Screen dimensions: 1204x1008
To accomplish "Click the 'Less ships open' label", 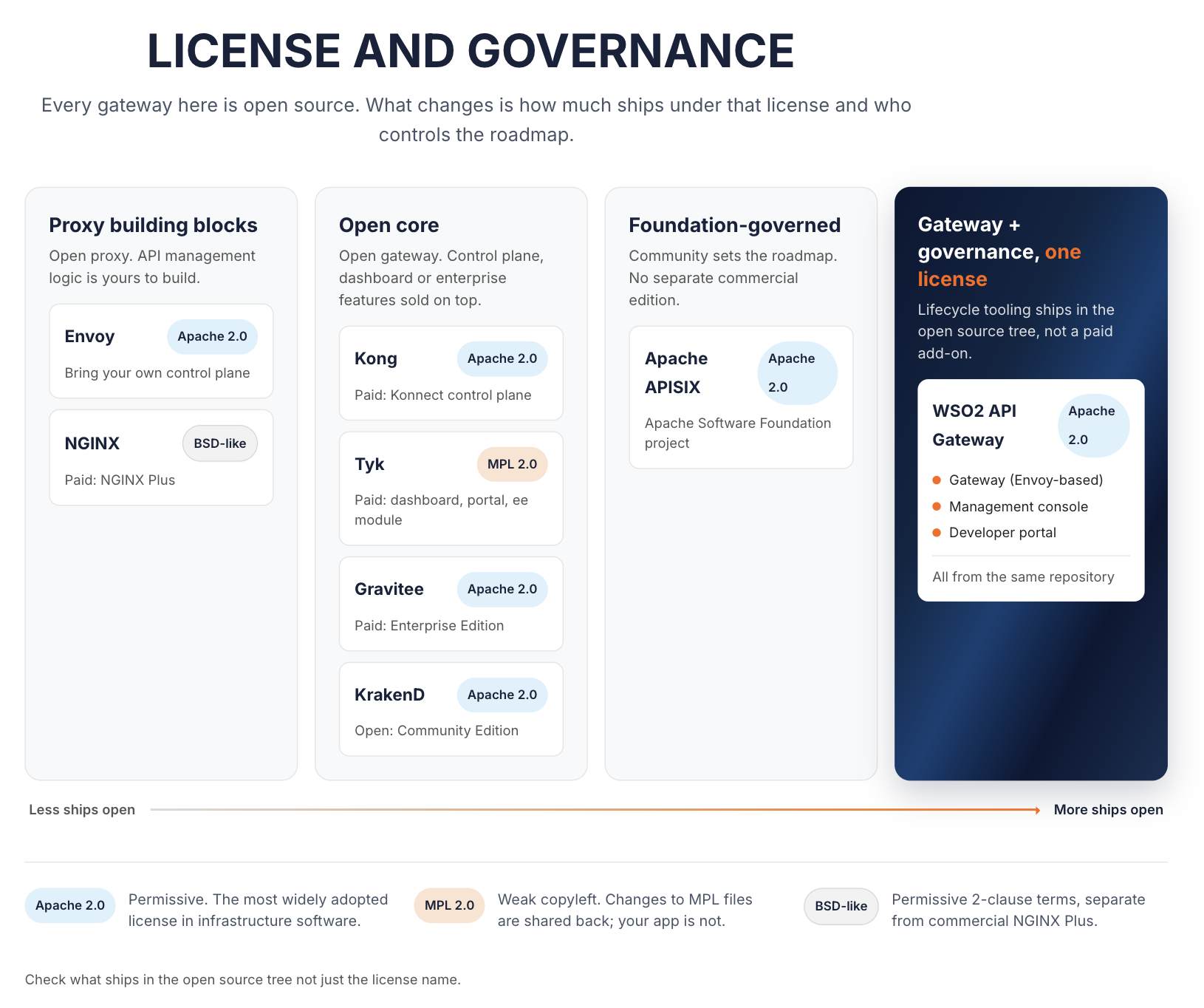I will [82, 810].
